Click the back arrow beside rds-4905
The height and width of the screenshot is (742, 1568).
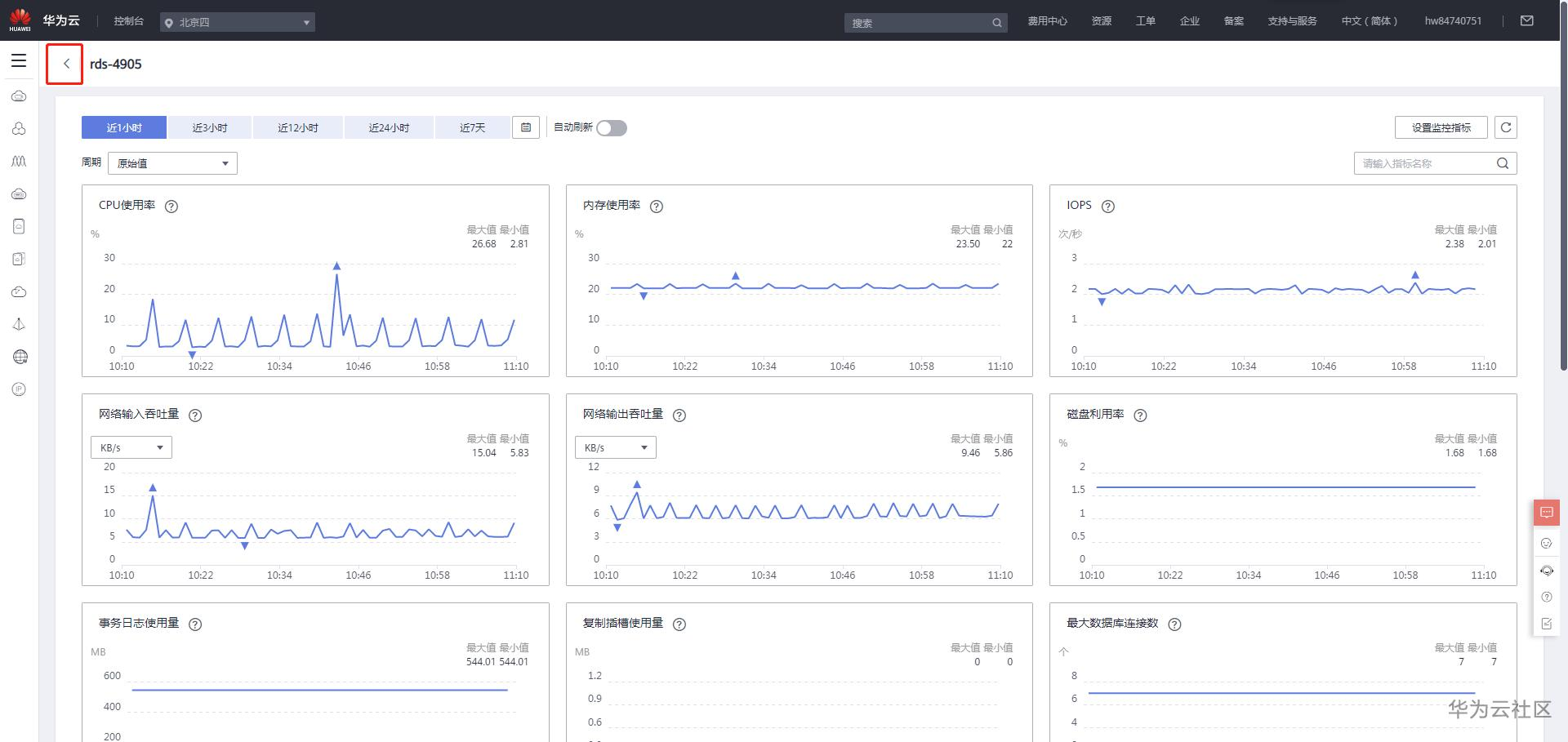[65, 64]
